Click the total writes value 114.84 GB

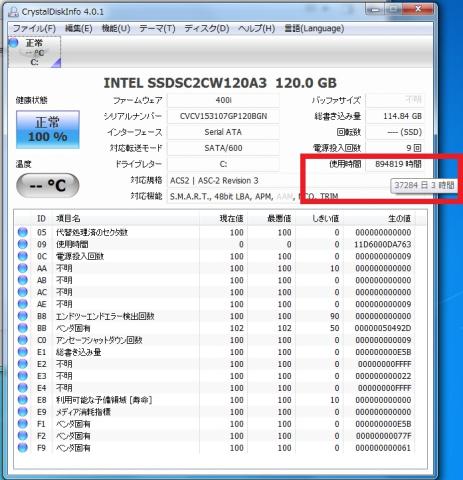point(395,116)
